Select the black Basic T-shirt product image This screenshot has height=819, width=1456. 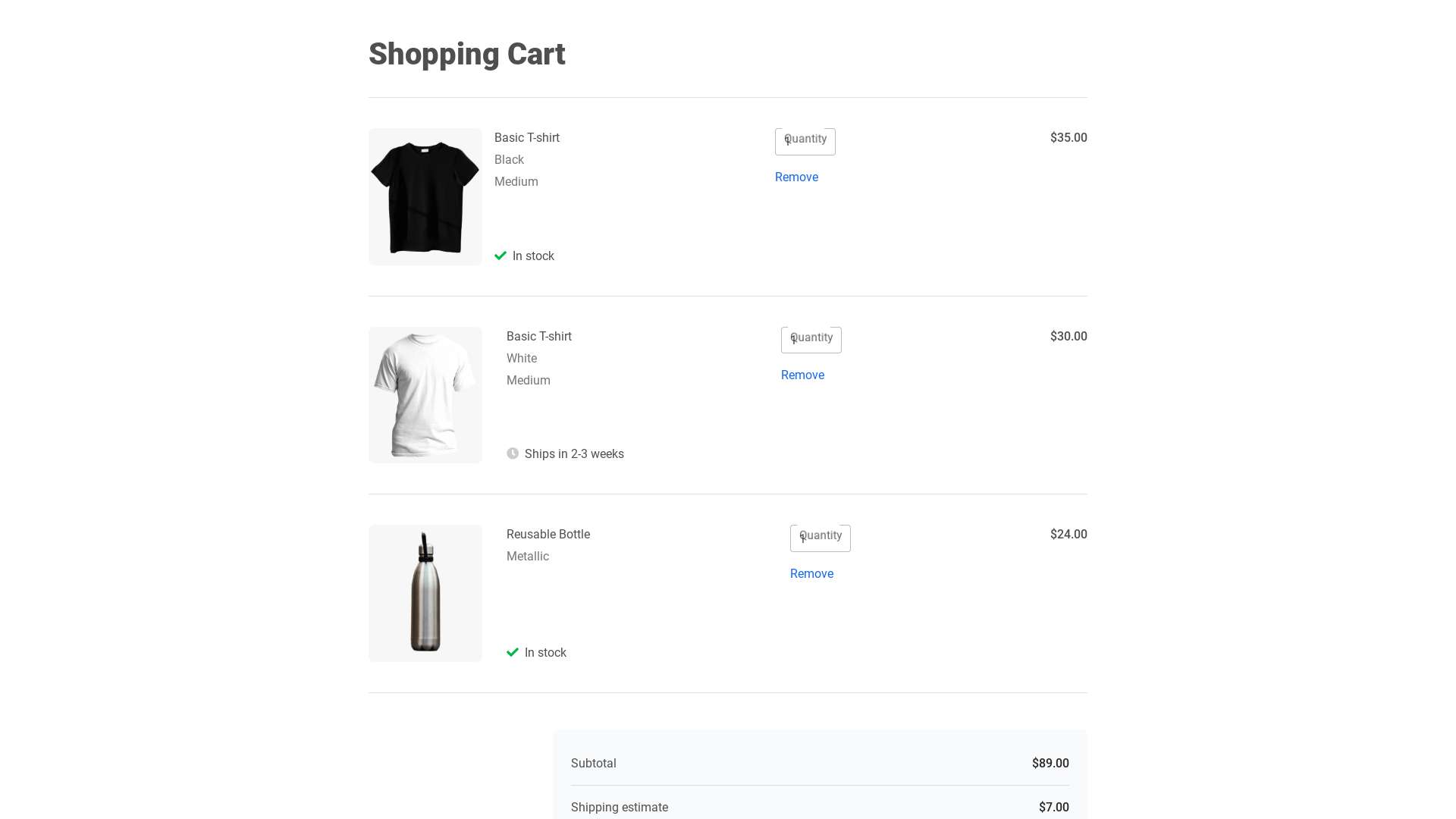click(425, 196)
